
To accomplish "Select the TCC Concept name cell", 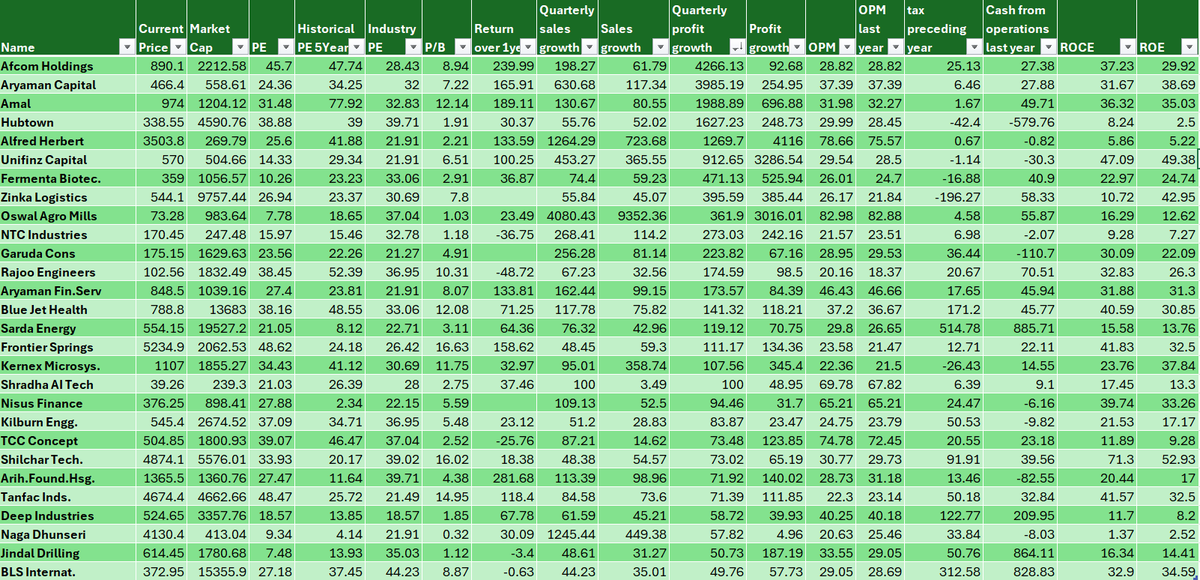I will (x=68, y=441).
